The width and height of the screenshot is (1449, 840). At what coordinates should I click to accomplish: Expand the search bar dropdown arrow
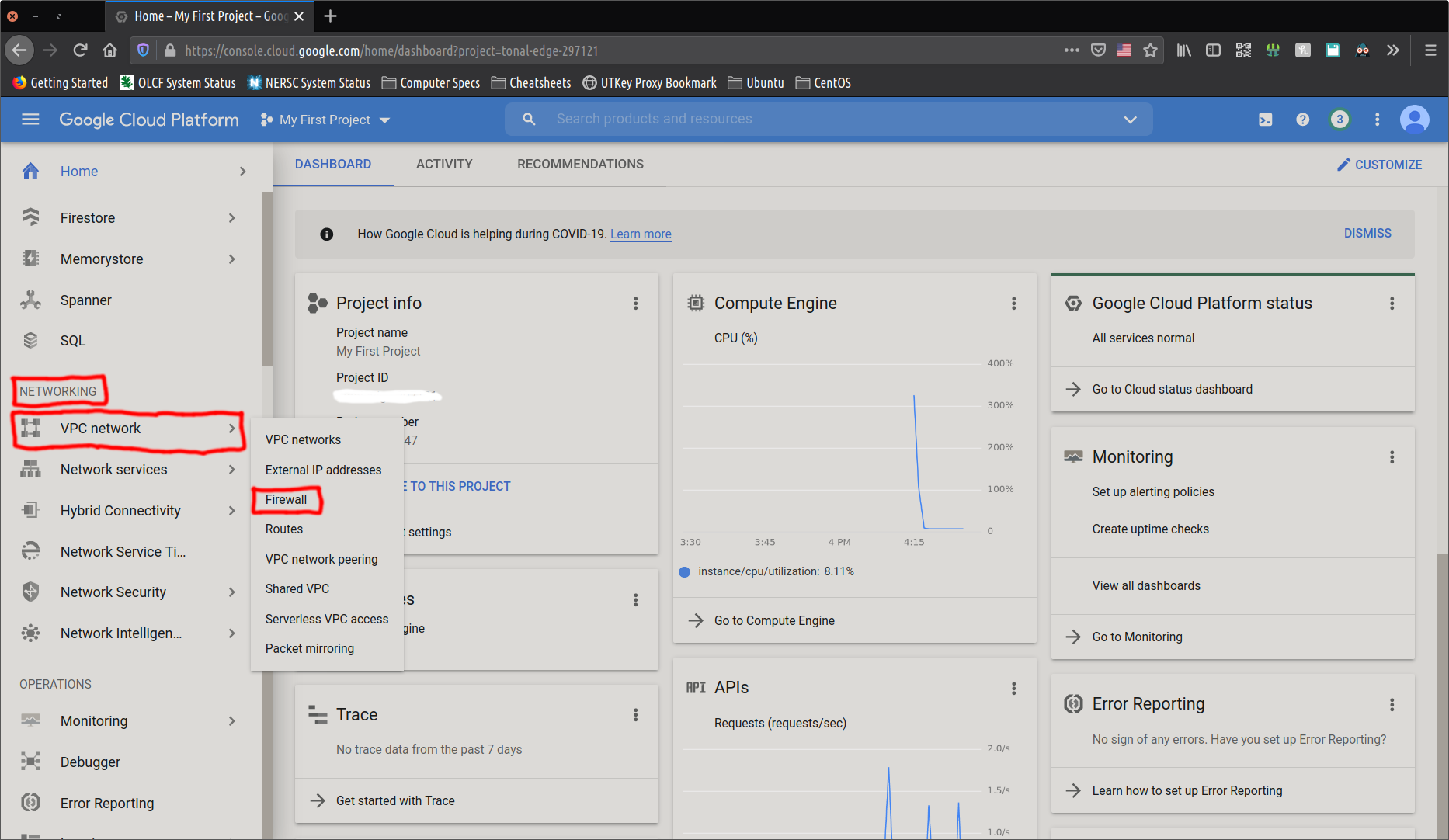tap(1130, 120)
